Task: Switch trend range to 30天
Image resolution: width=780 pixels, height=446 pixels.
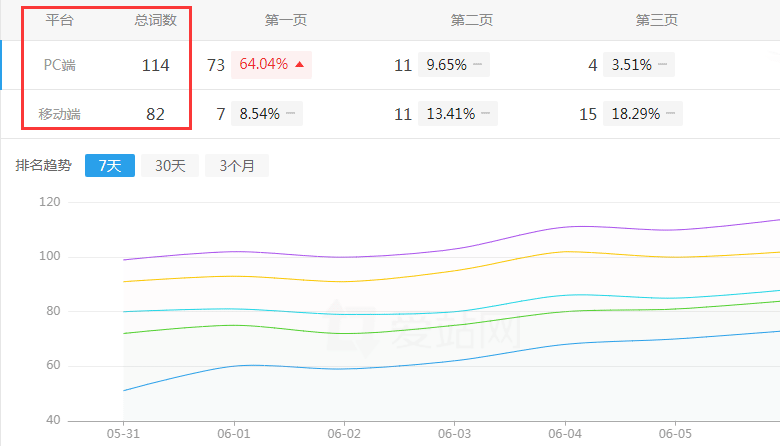Action: coord(170,166)
